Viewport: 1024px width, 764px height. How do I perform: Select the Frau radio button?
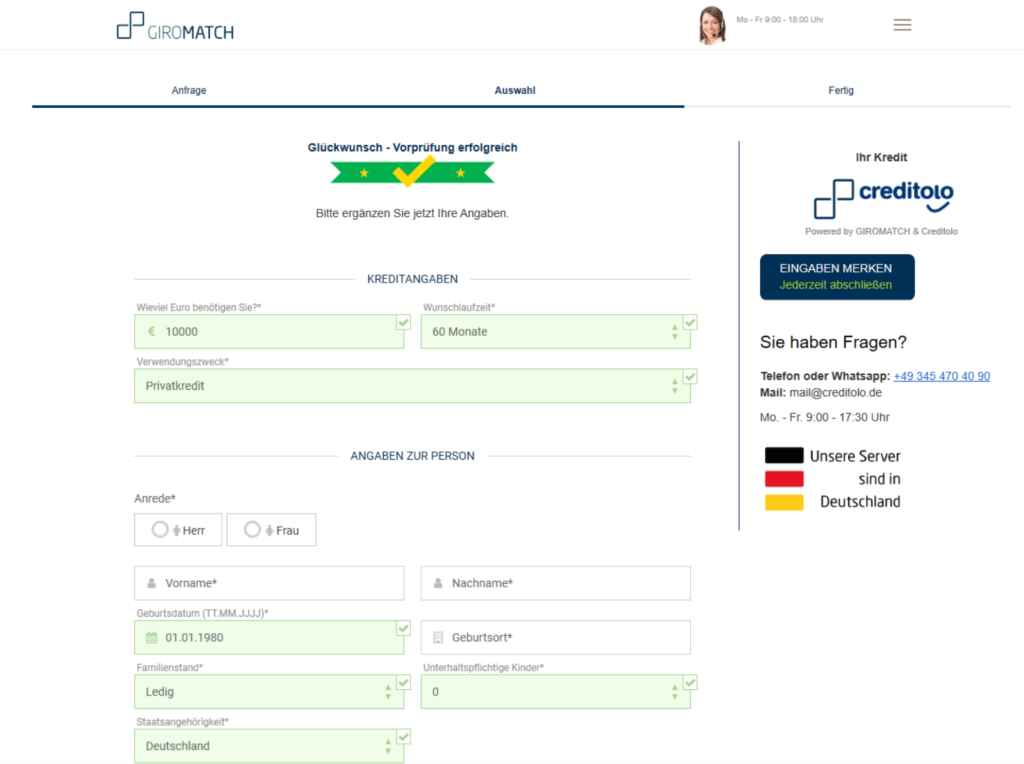pos(252,530)
